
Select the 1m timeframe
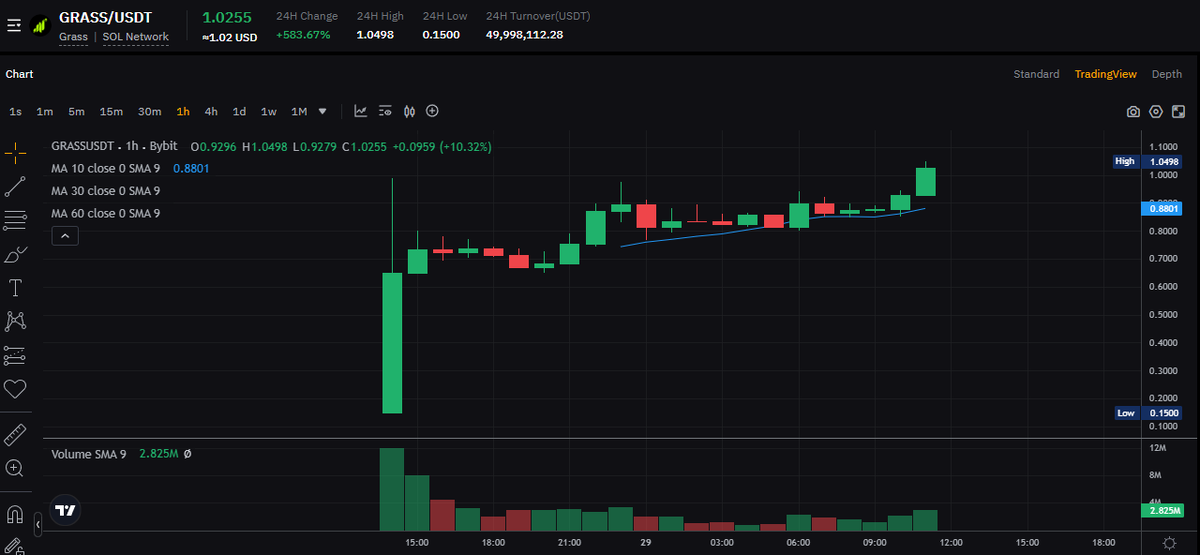45,111
